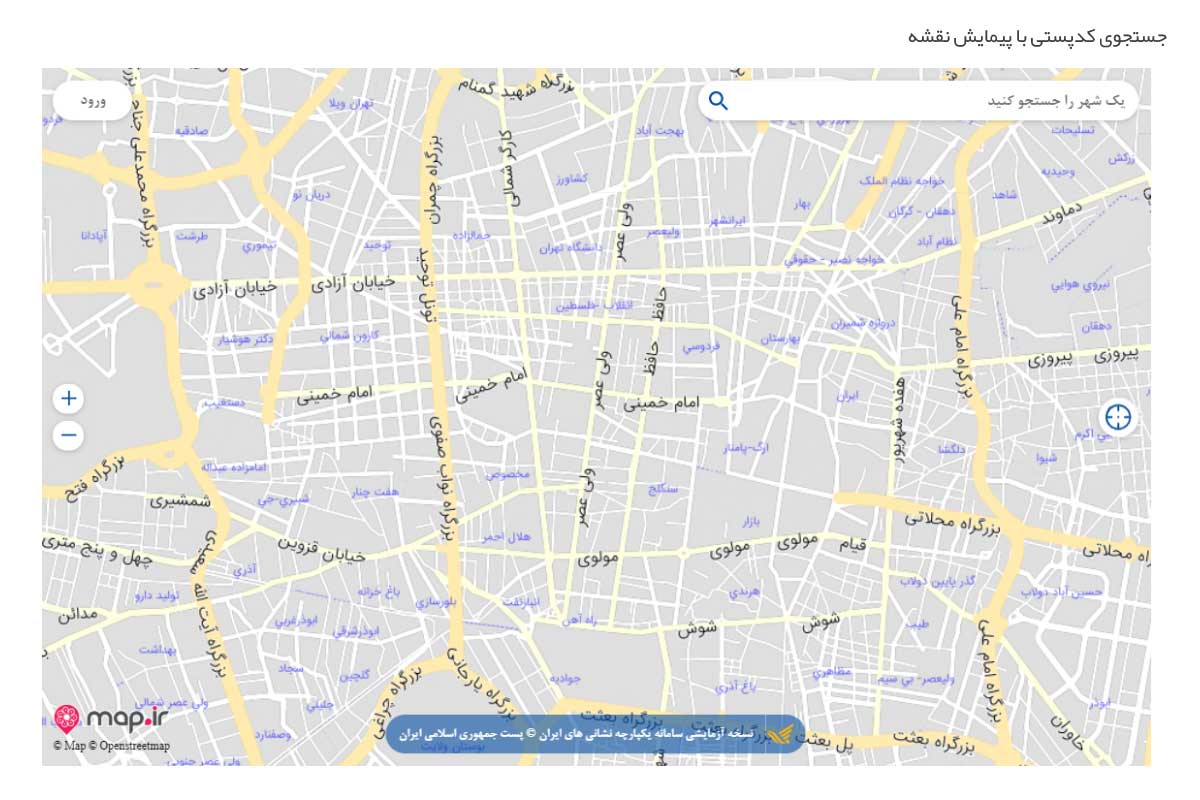Center map on my location crosshair

point(1118,417)
